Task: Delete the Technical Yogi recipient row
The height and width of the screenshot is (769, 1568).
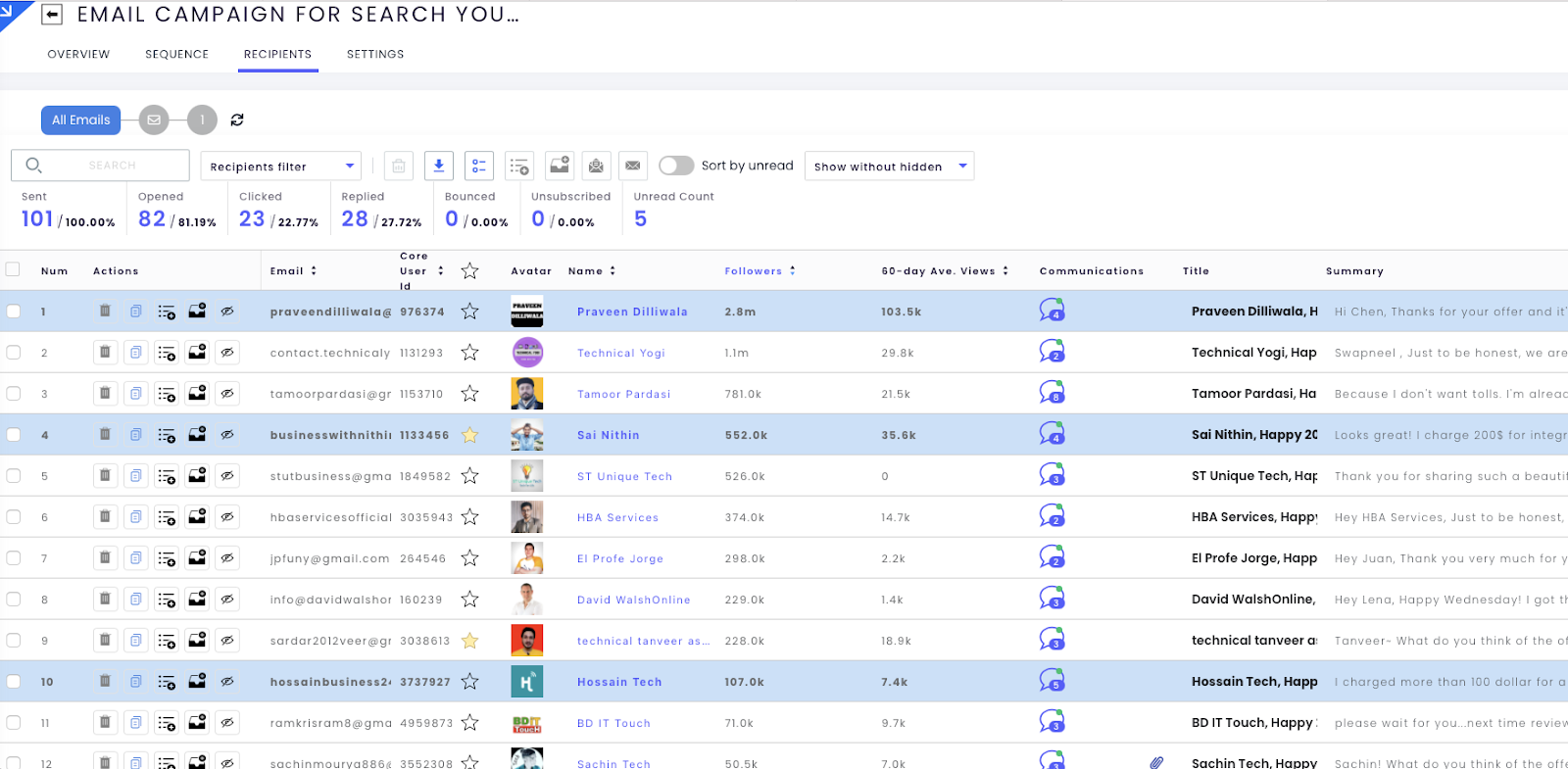Action: [105, 353]
